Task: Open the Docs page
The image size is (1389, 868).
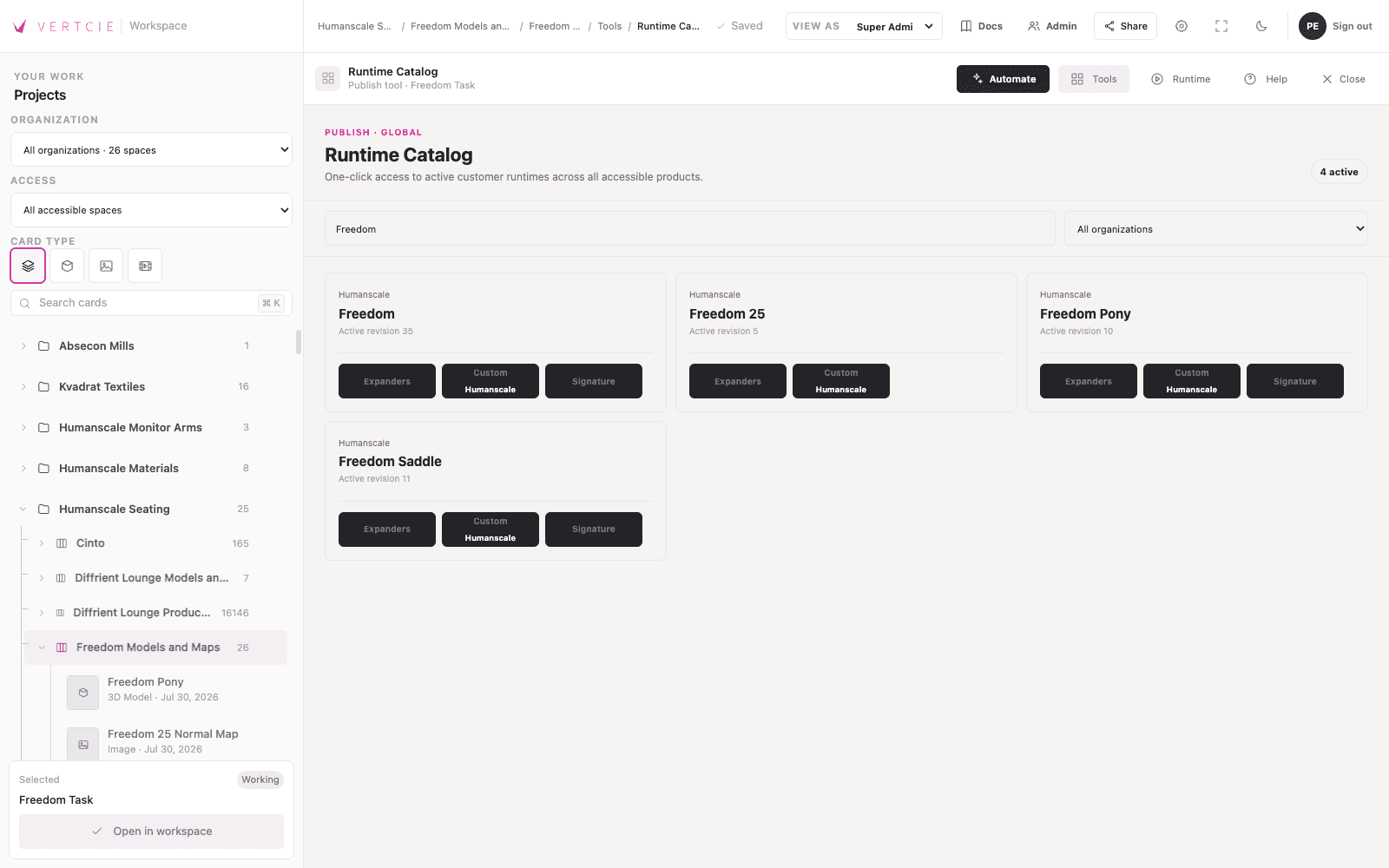Action: [981, 26]
